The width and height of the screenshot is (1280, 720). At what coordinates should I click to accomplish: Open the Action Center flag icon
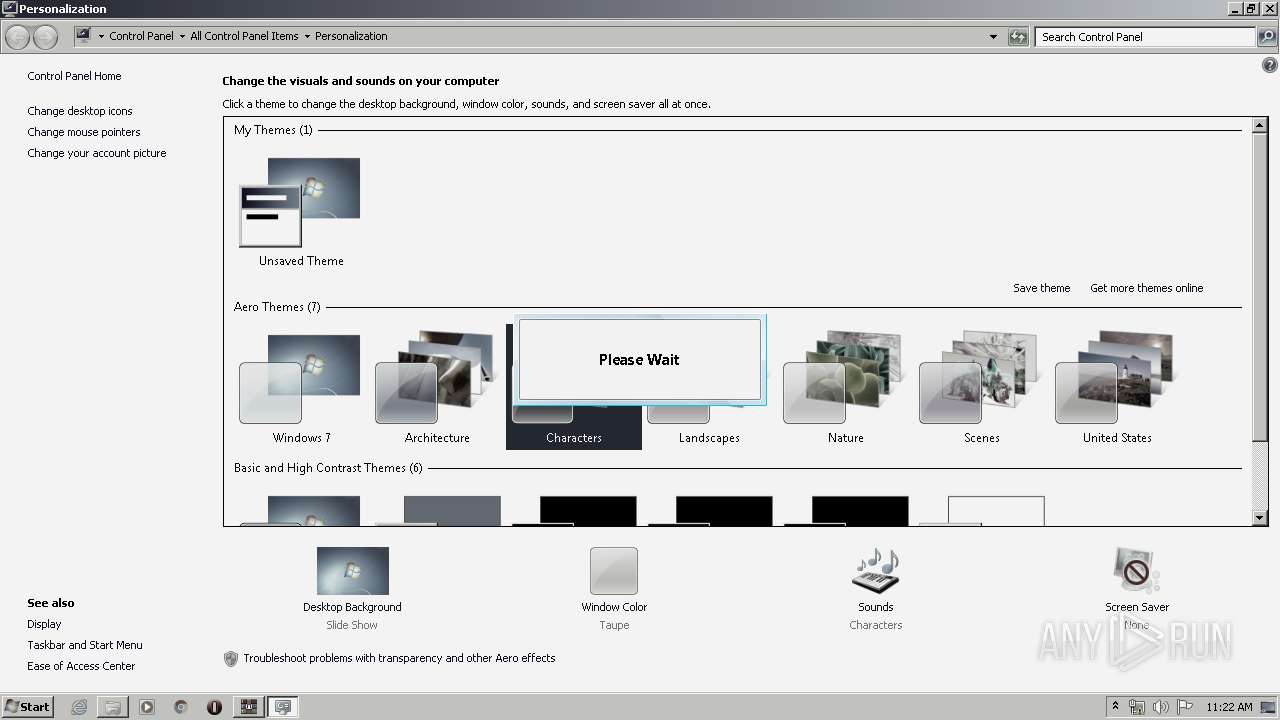1185,707
